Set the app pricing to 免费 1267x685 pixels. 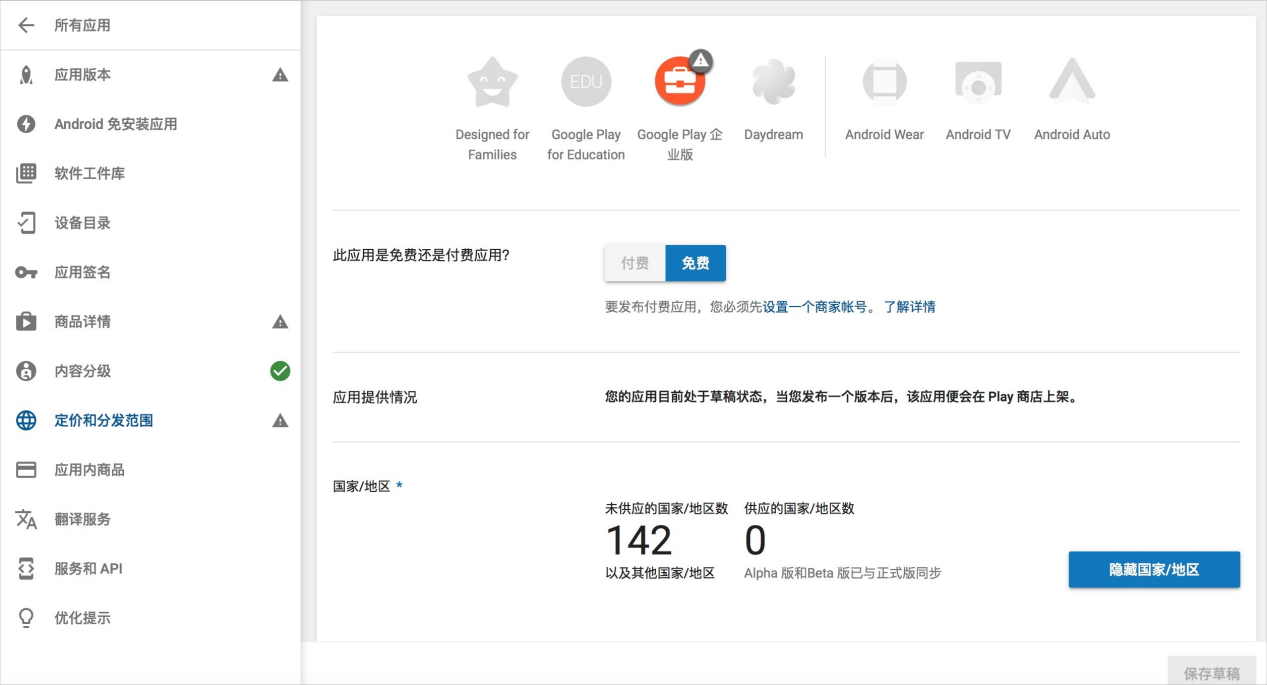(696, 263)
